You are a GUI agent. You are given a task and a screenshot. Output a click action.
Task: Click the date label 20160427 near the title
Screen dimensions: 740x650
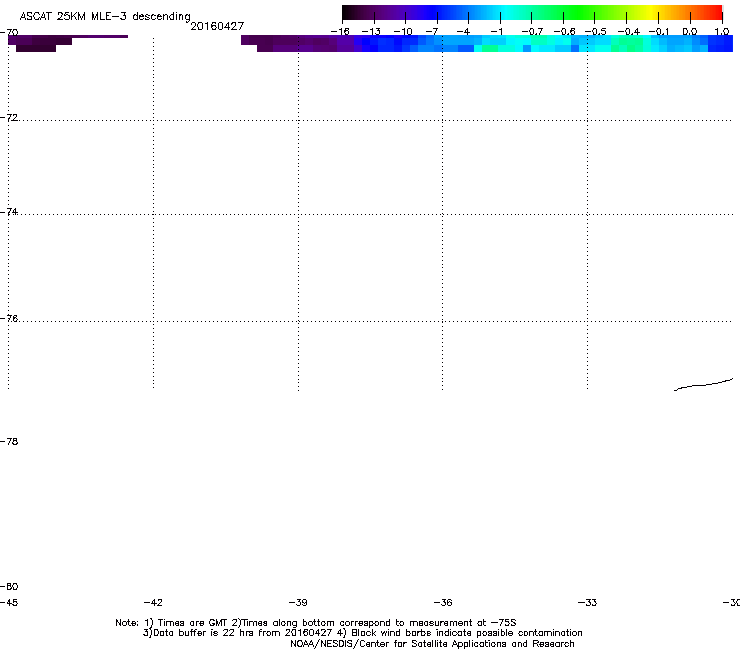[217, 26]
